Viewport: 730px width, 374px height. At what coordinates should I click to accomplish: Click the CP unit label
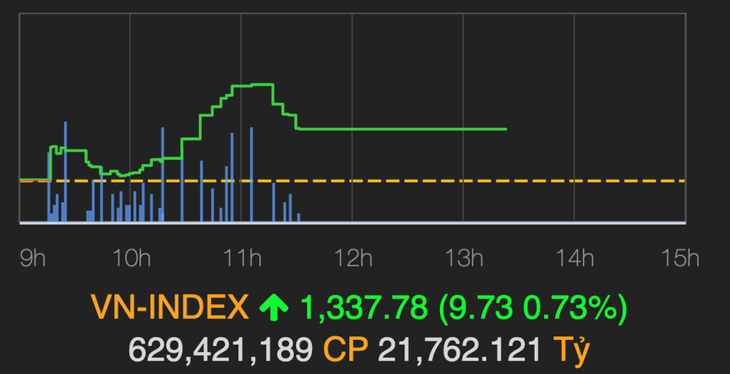coord(345,349)
